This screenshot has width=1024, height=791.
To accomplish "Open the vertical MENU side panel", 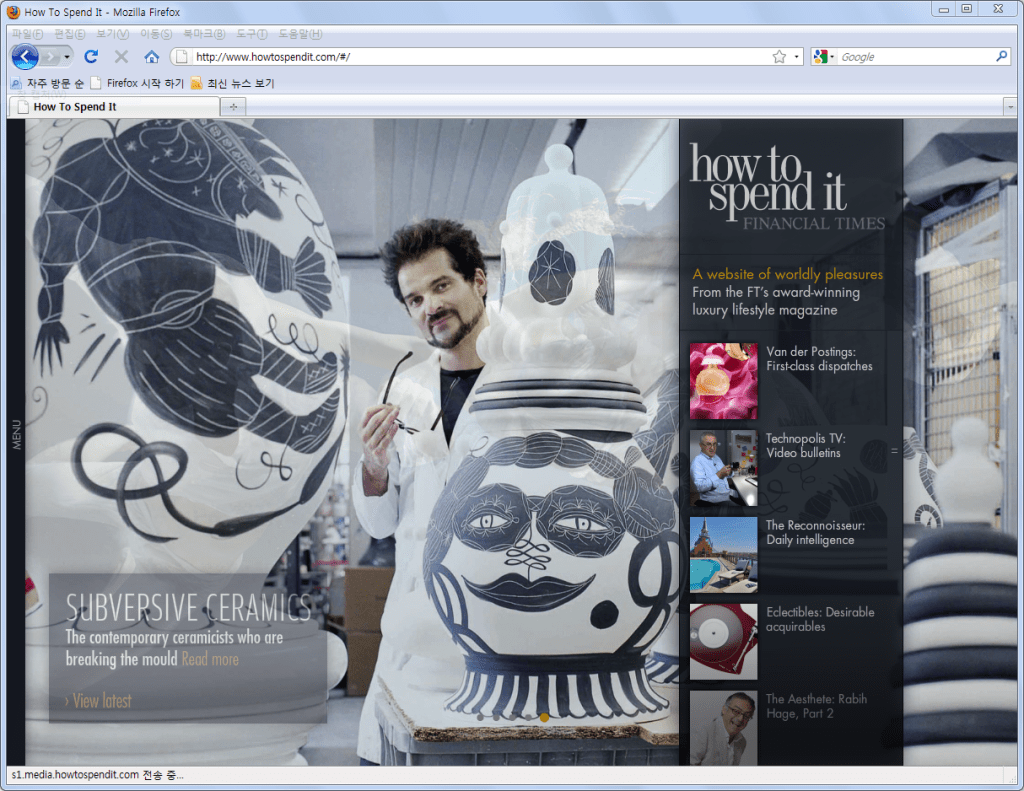I will pos(16,435).
